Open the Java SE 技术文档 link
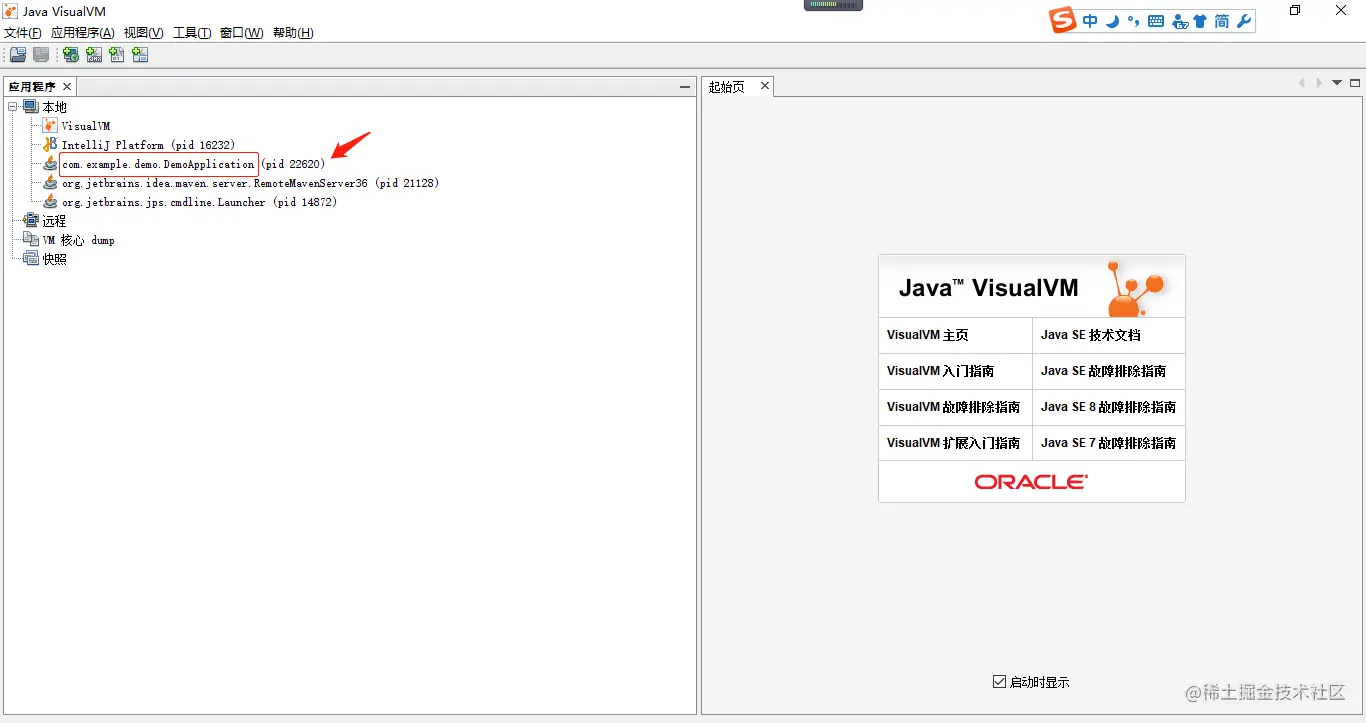This screenshot has height=723, width=1366. 1090,335
